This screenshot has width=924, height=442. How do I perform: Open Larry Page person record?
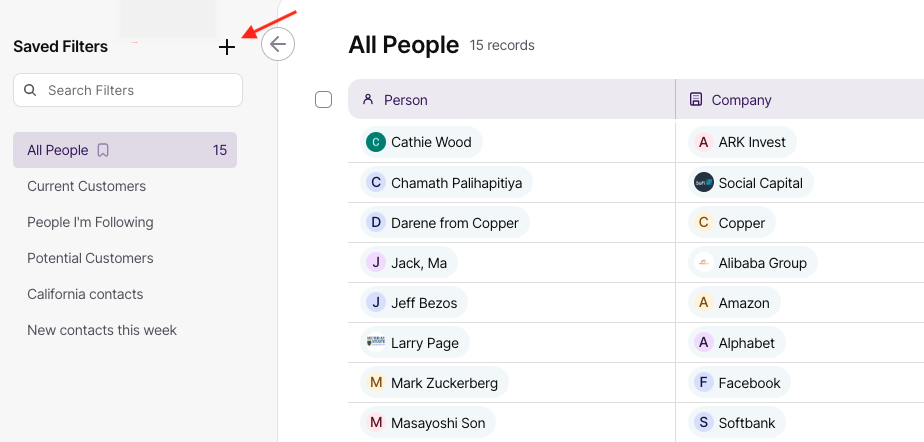point(415,342)
